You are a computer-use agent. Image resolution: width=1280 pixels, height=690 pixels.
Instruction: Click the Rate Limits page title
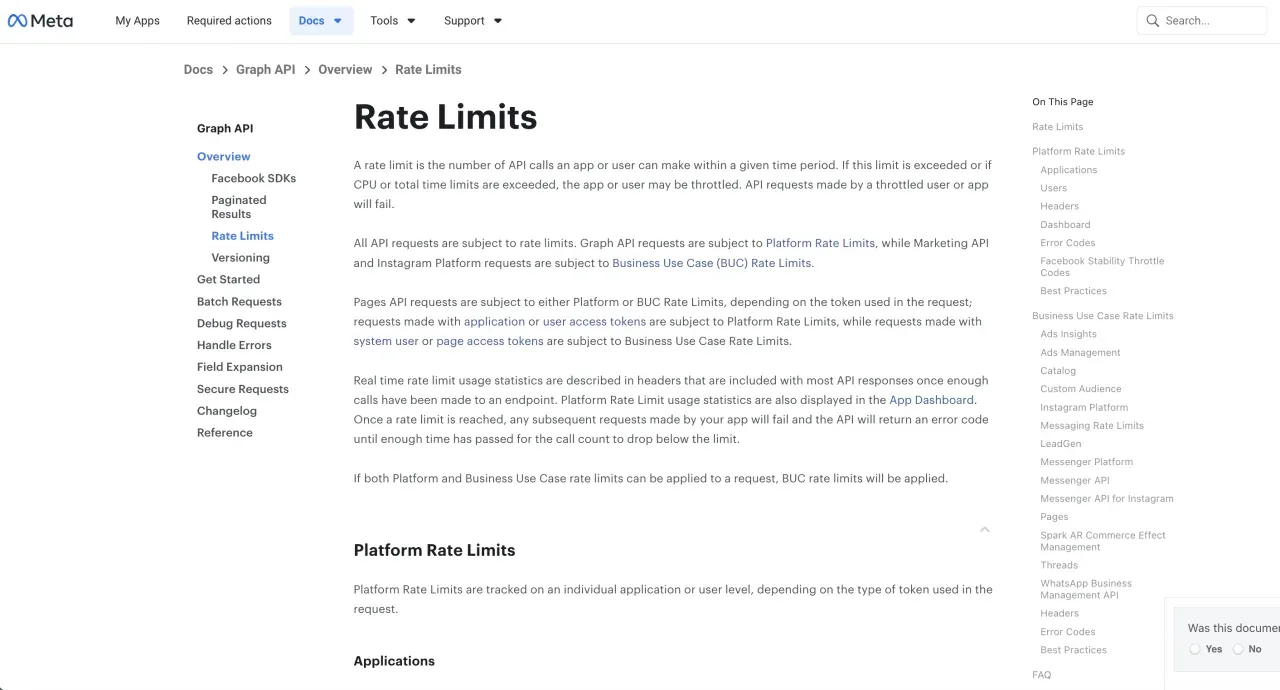pos(446,117)
